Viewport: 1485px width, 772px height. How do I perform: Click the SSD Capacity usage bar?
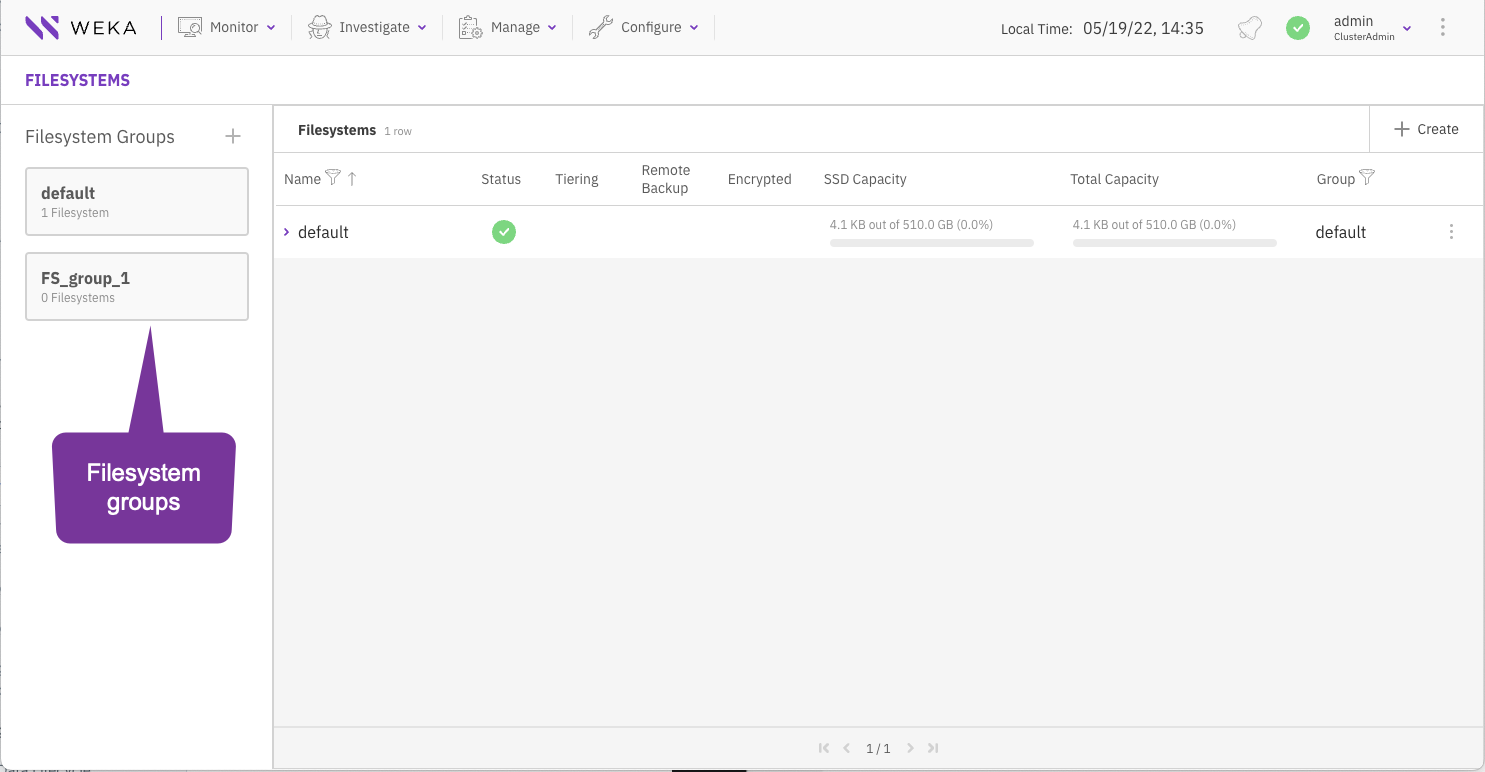(931, 242)
